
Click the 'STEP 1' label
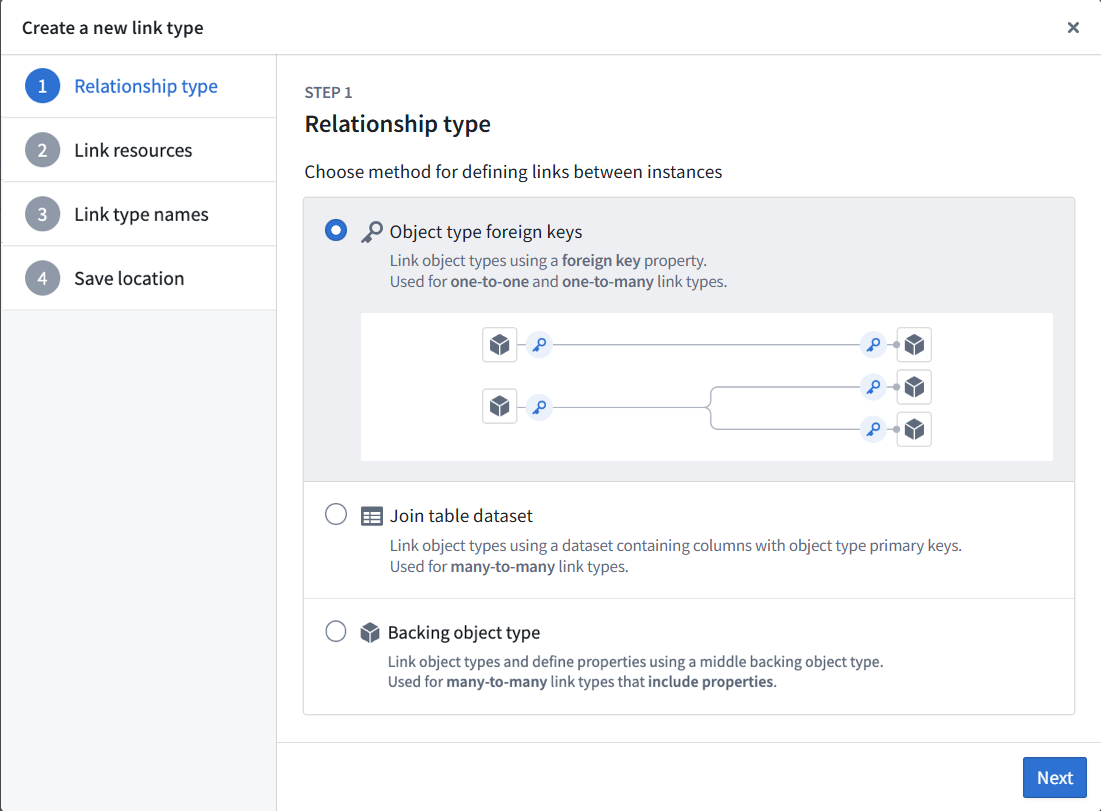point(328,93)
